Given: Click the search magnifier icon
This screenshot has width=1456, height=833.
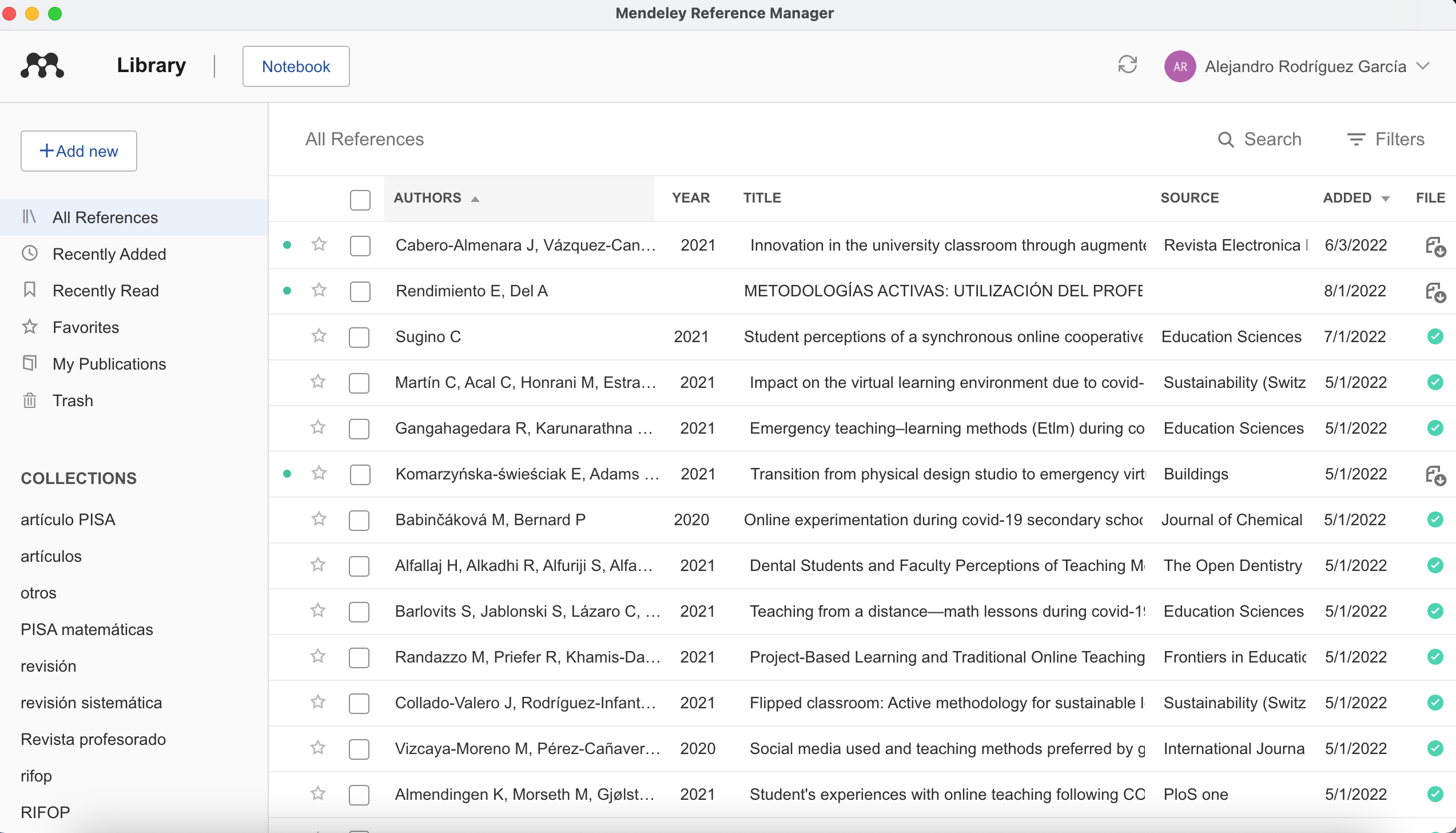Looking at the screenshot, I should [x=1225, y=139].
